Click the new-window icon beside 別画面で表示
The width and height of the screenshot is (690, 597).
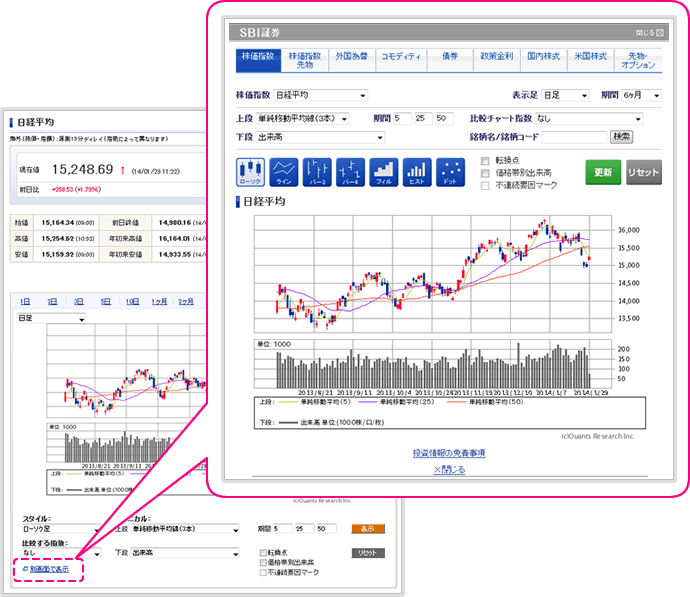[25, 569]
